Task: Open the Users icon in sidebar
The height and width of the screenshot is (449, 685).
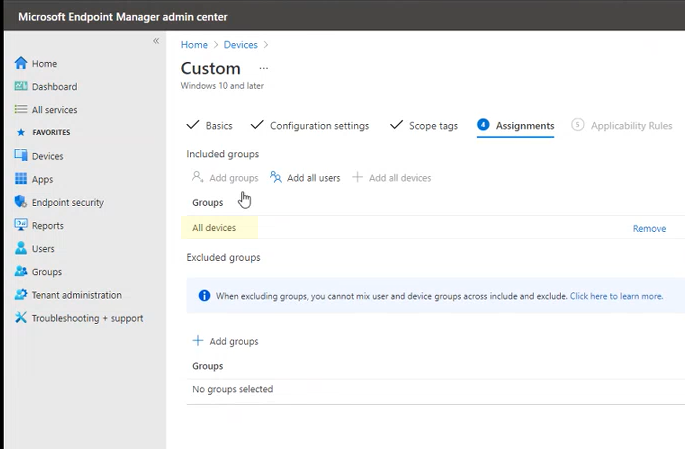Action: pyautogui.click(x=21, y=249)
